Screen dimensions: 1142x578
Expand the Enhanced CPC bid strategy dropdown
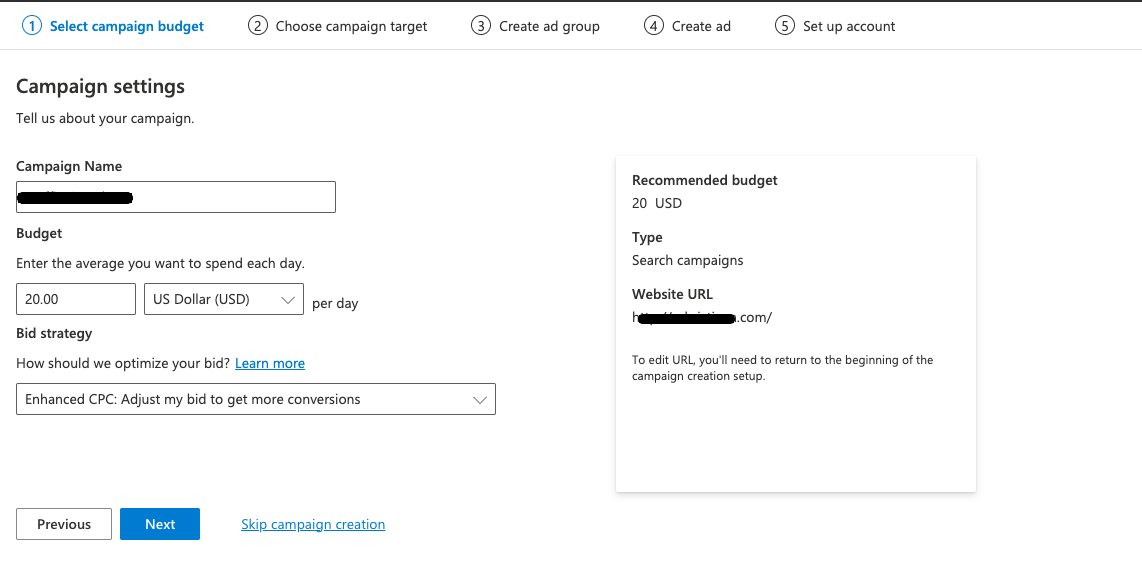(256, 399)
